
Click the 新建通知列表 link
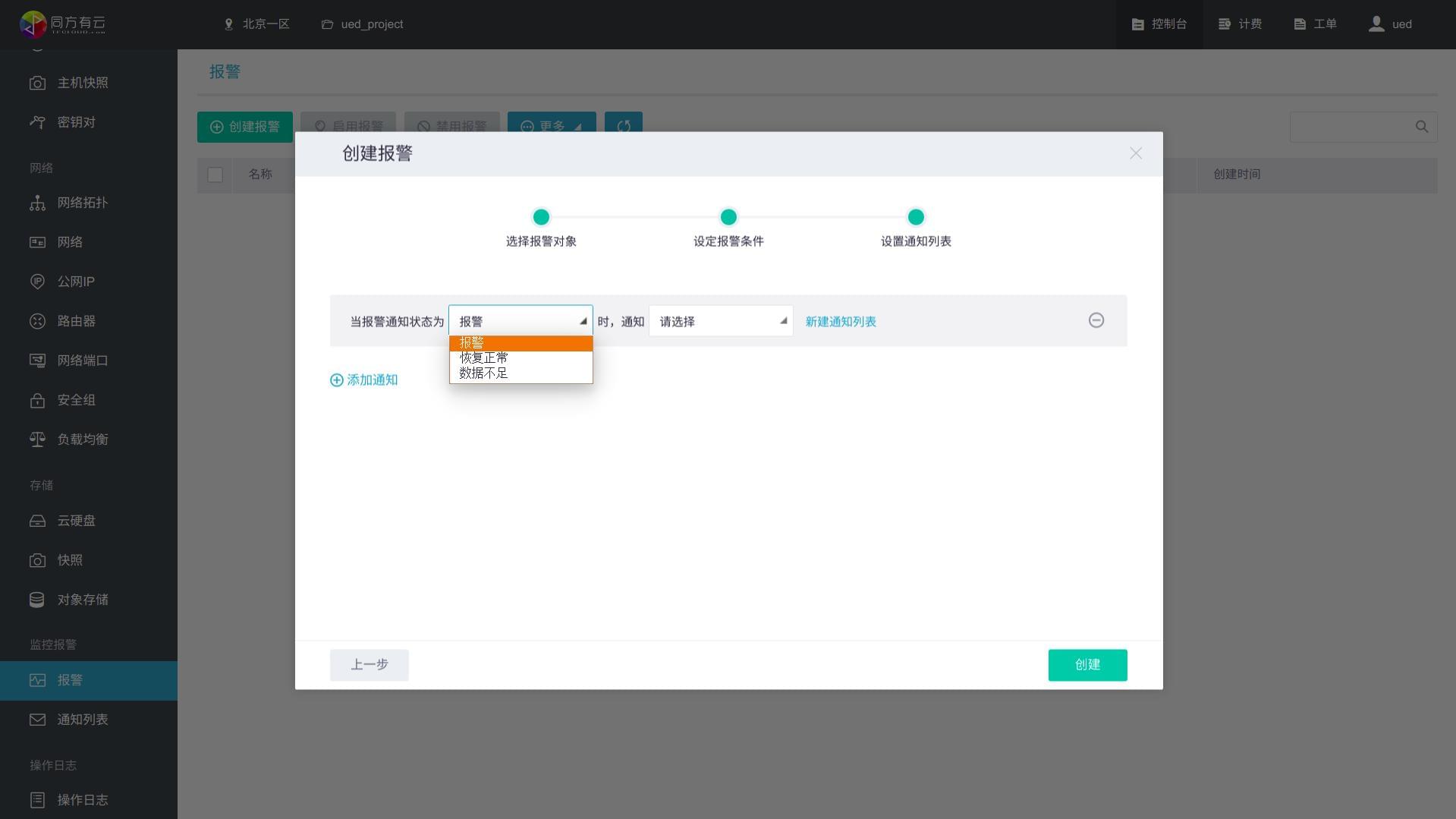coord(841,322)
